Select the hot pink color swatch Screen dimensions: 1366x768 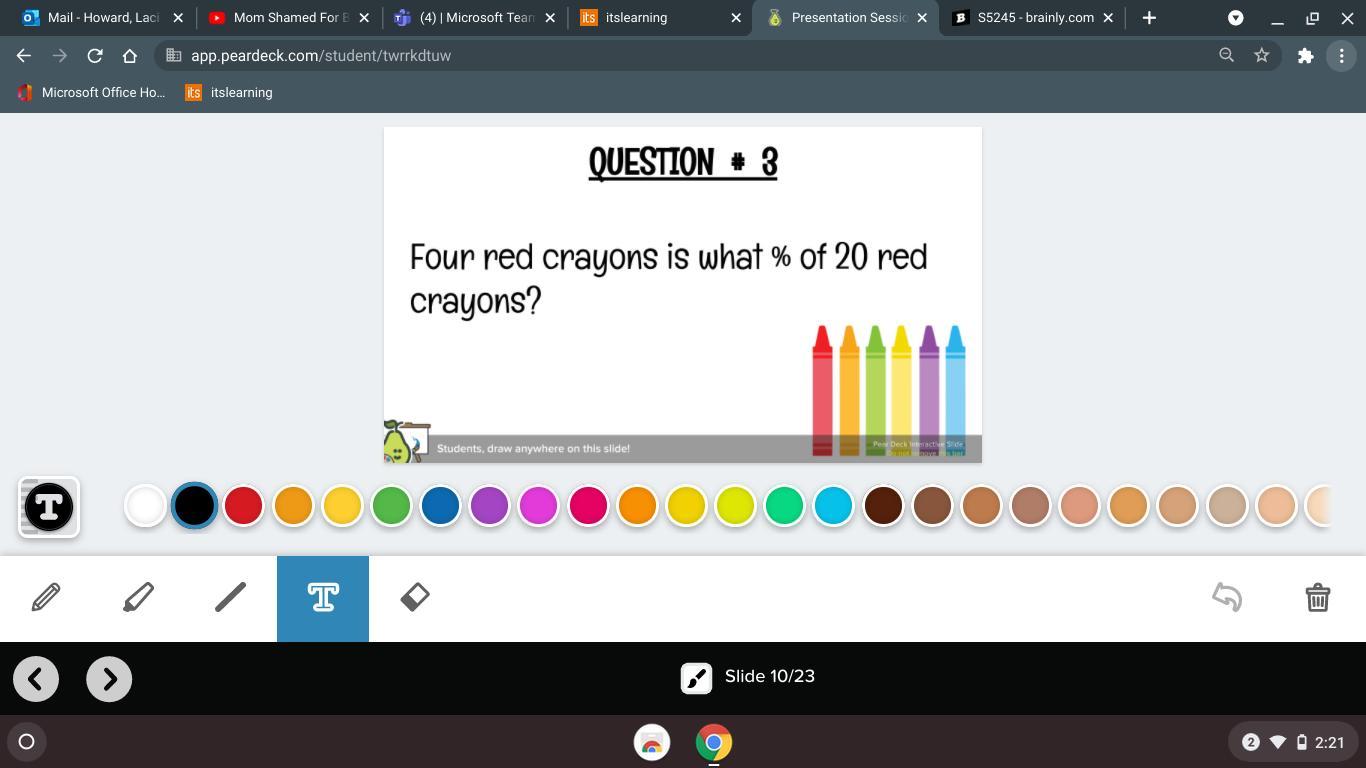tap(588, 506)
